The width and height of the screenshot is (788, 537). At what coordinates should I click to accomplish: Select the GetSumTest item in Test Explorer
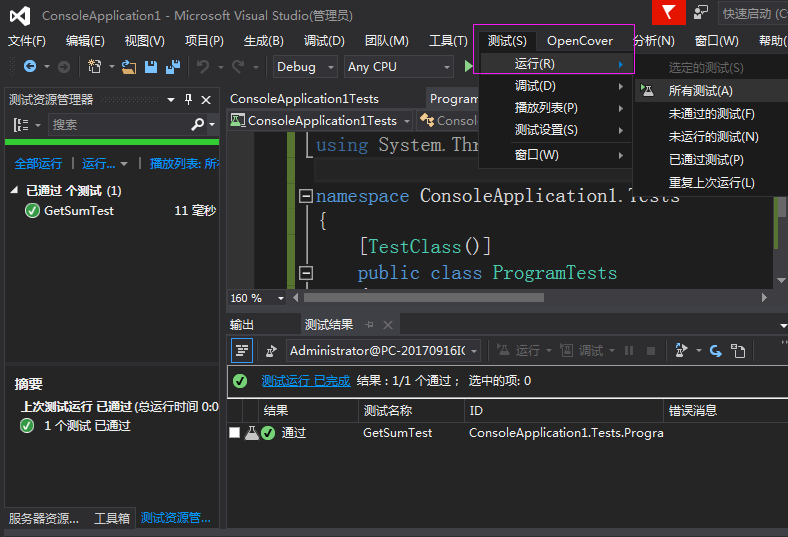point(79,210)
